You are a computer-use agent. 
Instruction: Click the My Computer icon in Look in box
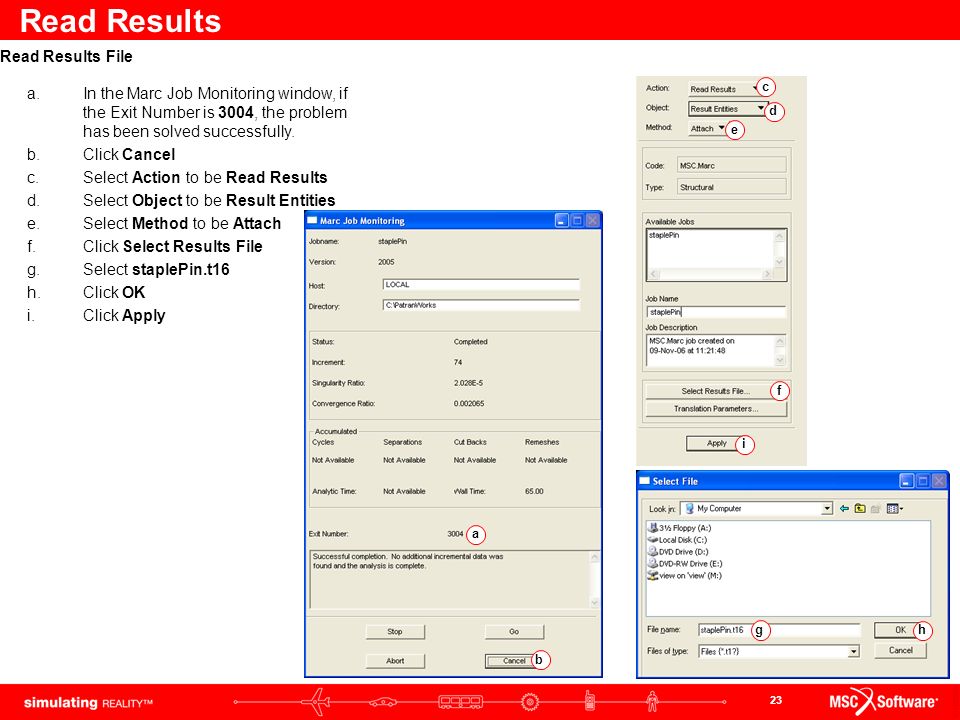point(689,508)
